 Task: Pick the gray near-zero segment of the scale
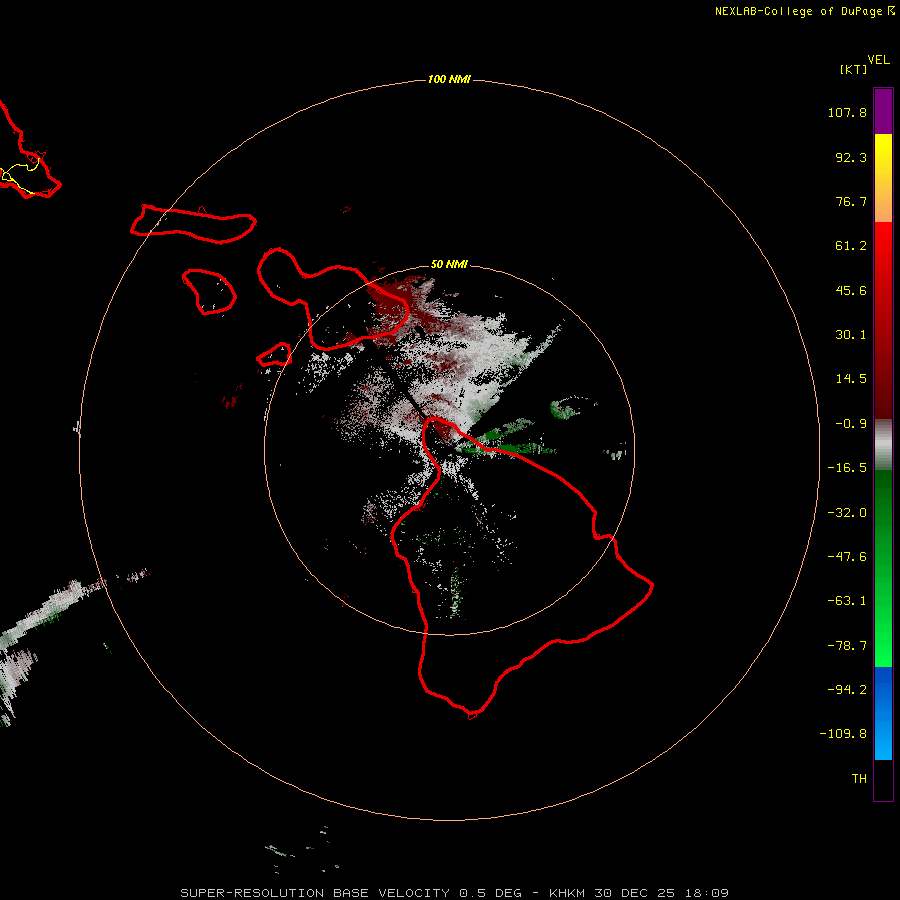click(883, 444)
